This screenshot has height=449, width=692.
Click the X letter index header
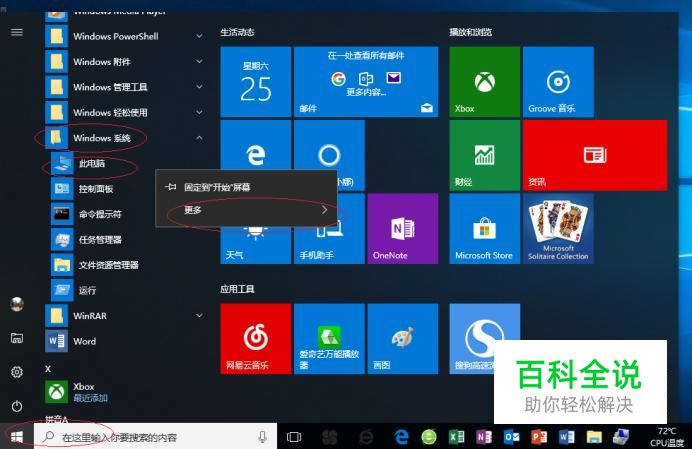pos(48,369)
